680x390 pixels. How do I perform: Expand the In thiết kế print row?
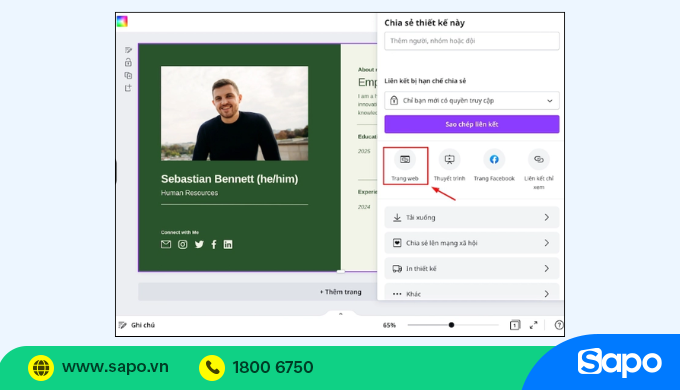[x=472, y=269]
